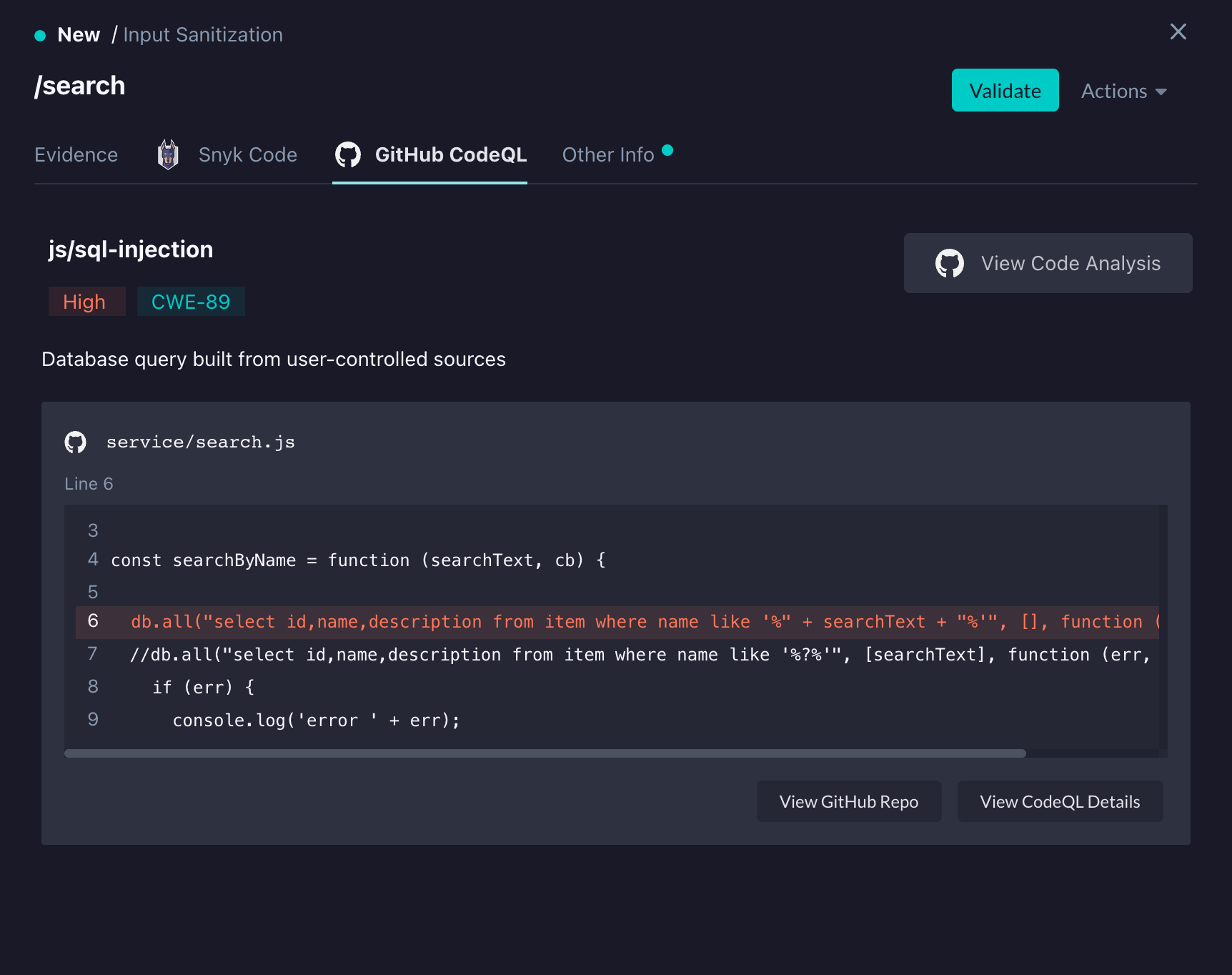
Task: Switch to the Evidence tab
Action: click(76, 154)
